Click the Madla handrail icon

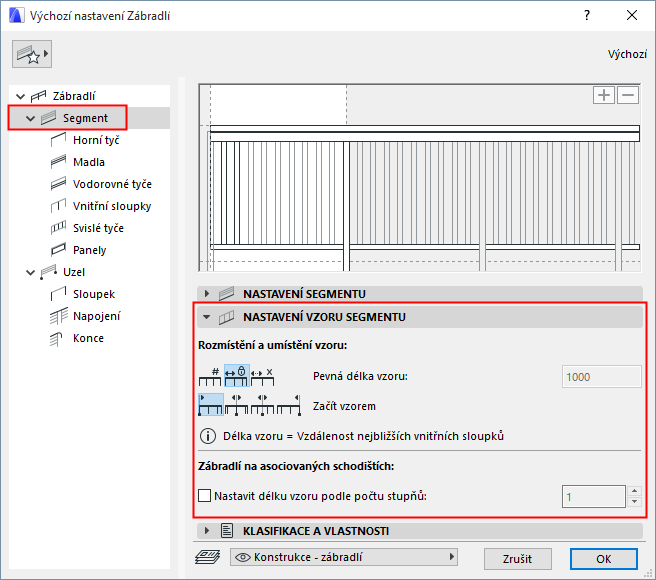[x=58, y=162]
